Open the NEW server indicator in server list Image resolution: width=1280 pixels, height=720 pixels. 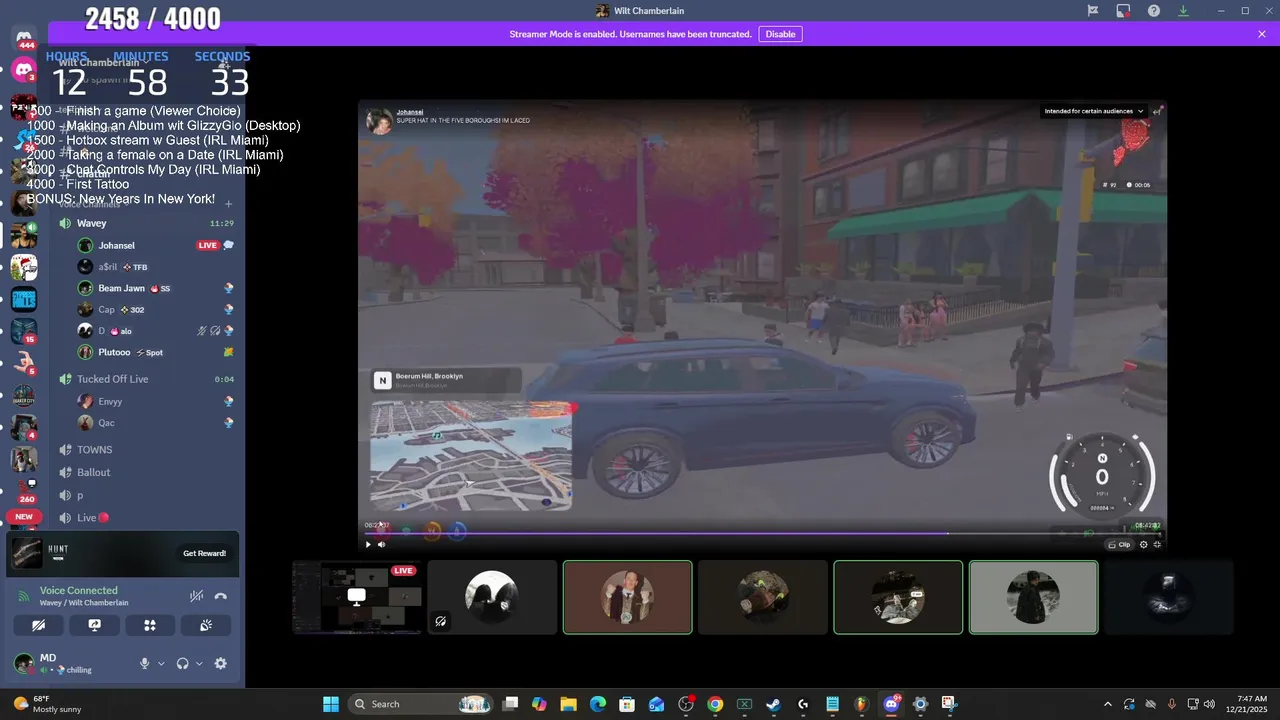pyautogui.click(x=24, y=517)
